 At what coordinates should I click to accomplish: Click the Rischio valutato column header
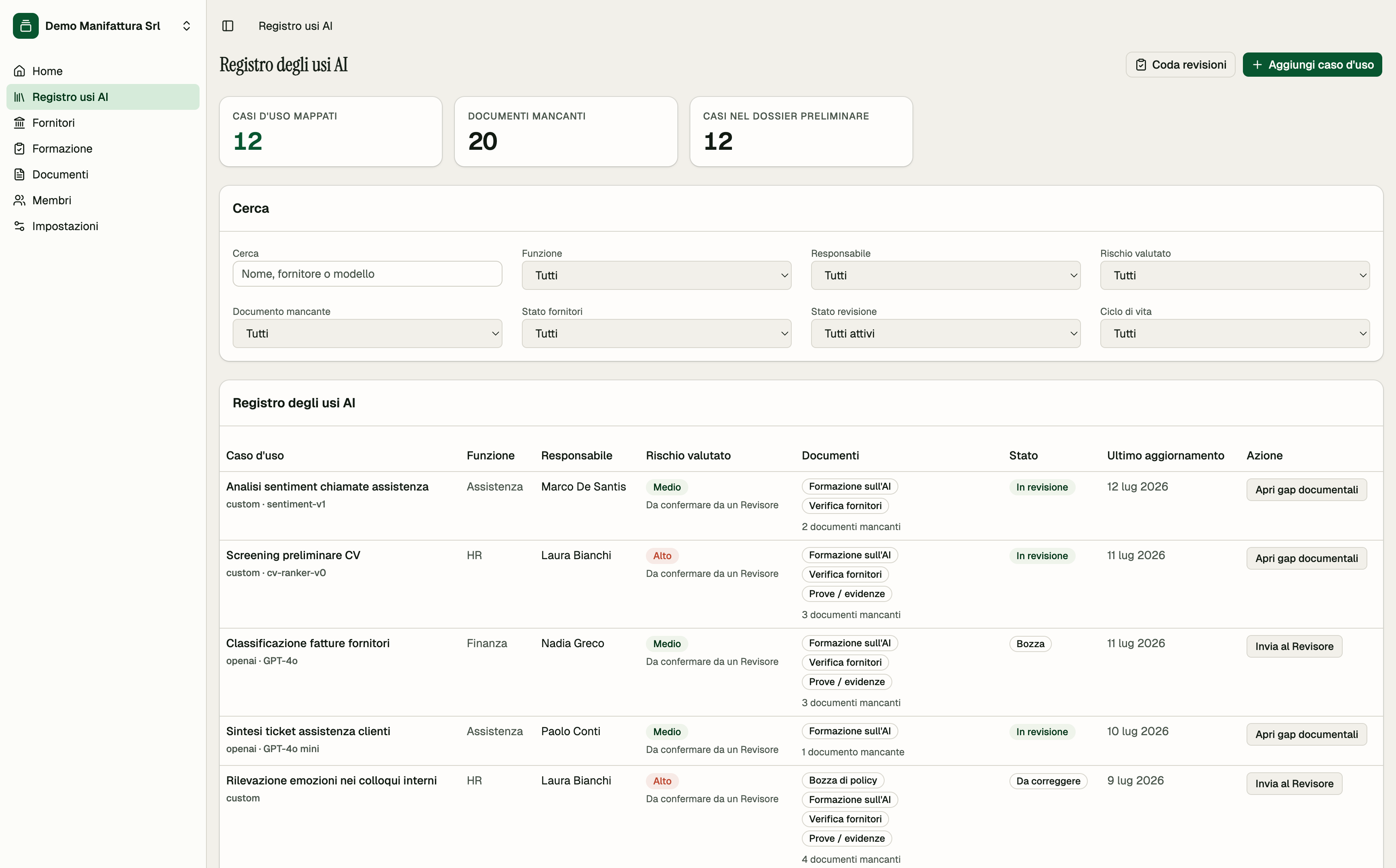[688, 456]
